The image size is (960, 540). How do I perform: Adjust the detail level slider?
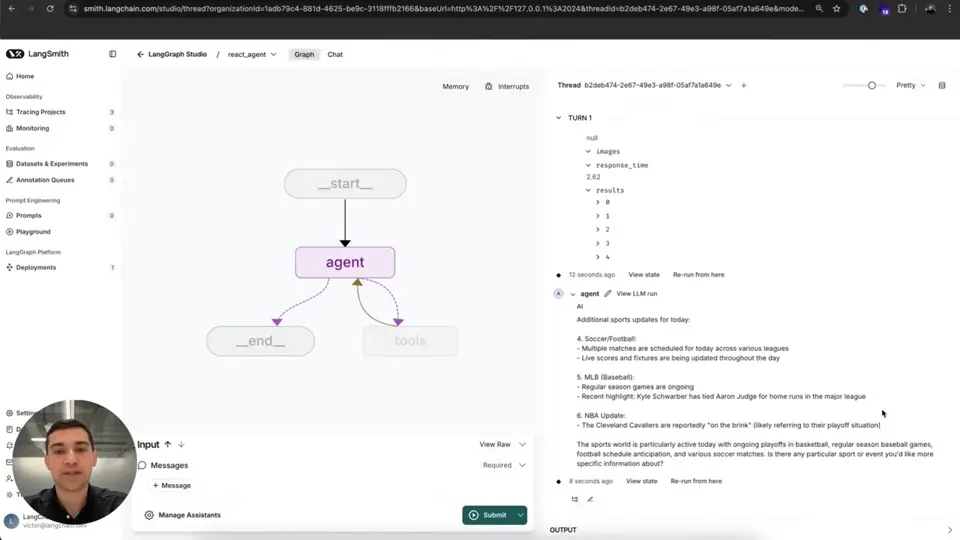[872, 86]
